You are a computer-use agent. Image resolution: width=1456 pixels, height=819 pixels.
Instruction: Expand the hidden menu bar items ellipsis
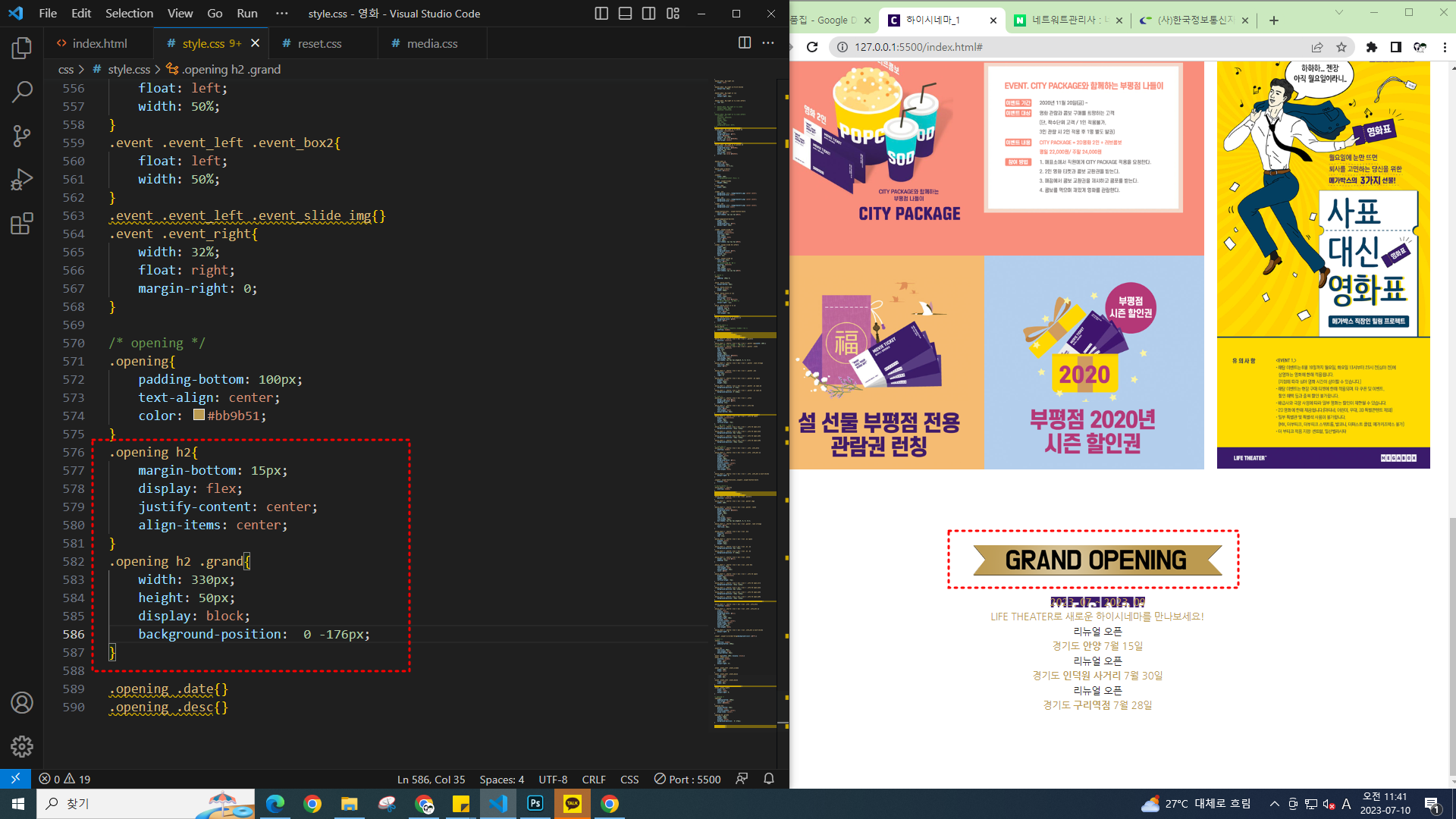pyautogui.click(x=282, y=14)
